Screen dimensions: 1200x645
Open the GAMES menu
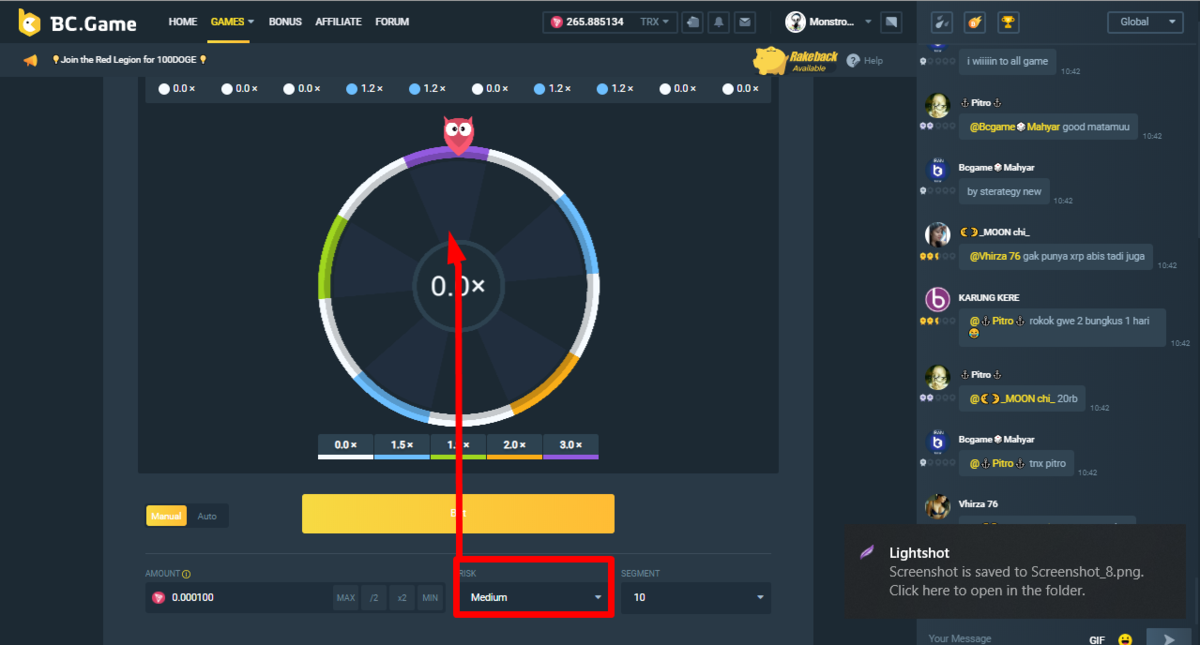click(x=232, y=22)
